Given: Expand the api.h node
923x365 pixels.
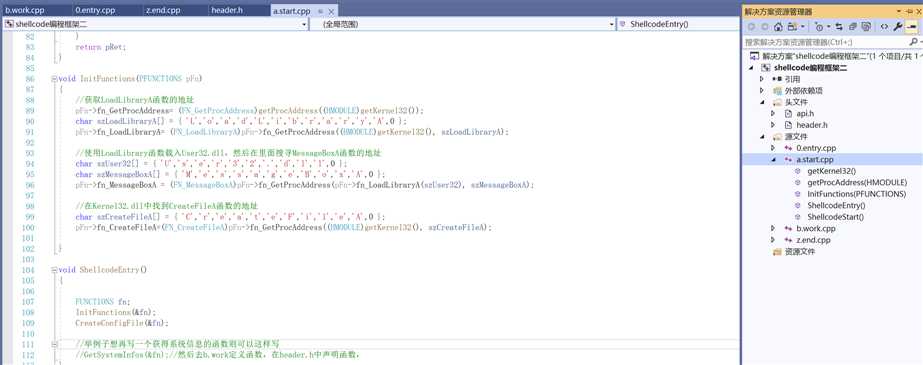Looking at the screenshot, I should [x=773, y=114].
